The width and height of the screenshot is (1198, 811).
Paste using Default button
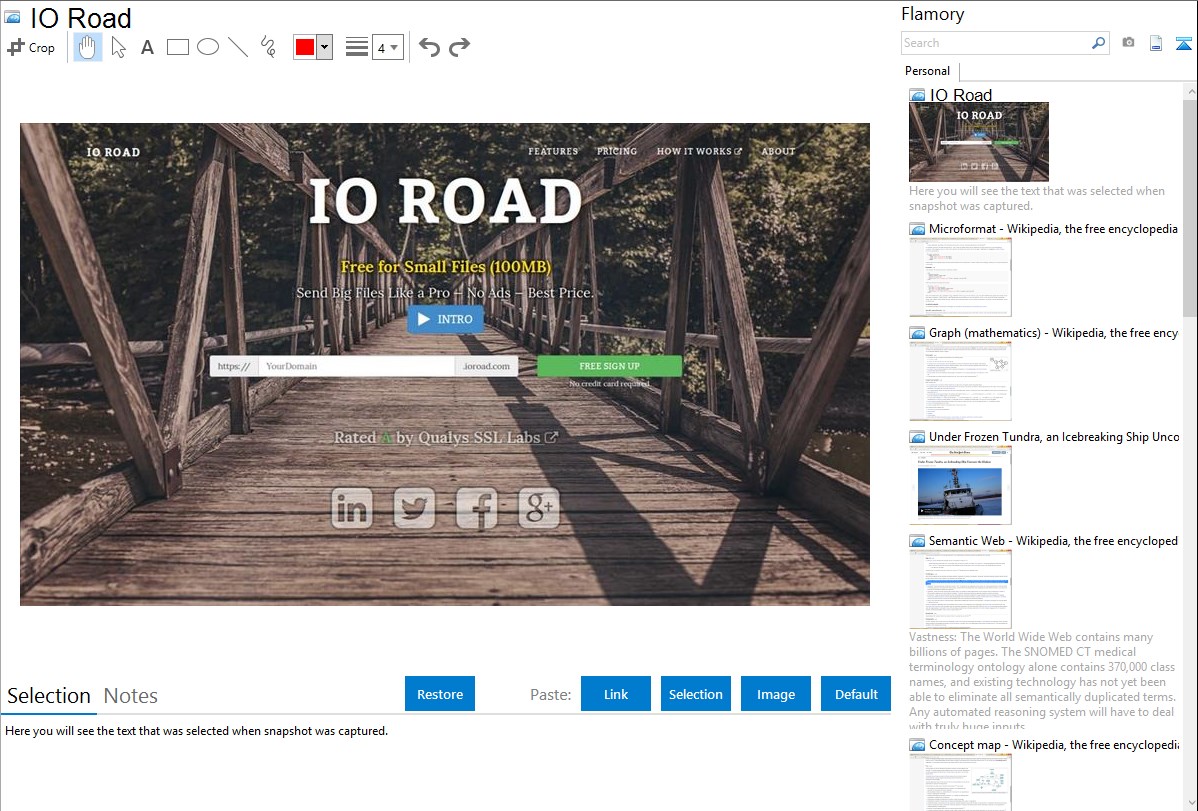point(856,694)
